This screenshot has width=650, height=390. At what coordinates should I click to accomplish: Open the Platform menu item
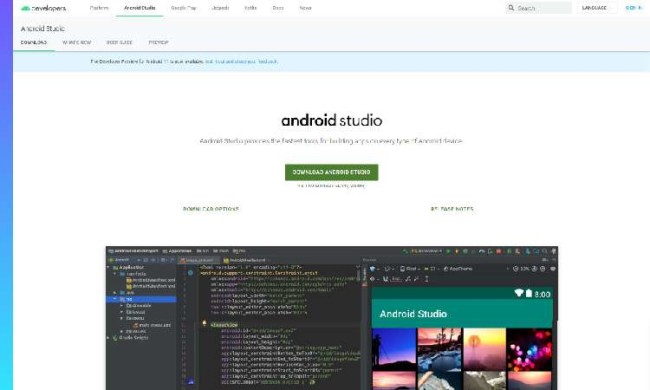click(x=99, y=8)
